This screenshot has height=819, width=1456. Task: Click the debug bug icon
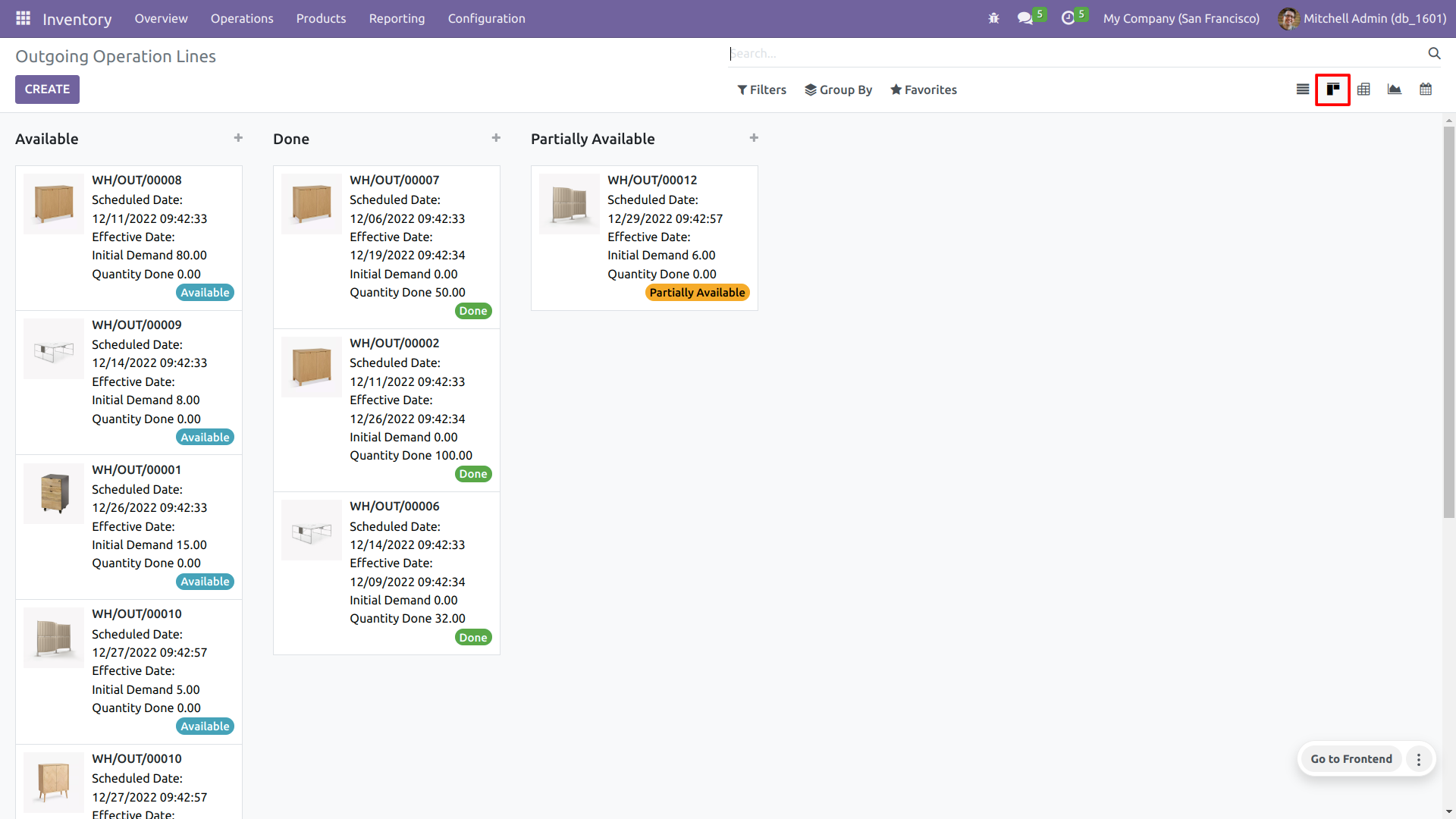point(993,18)
